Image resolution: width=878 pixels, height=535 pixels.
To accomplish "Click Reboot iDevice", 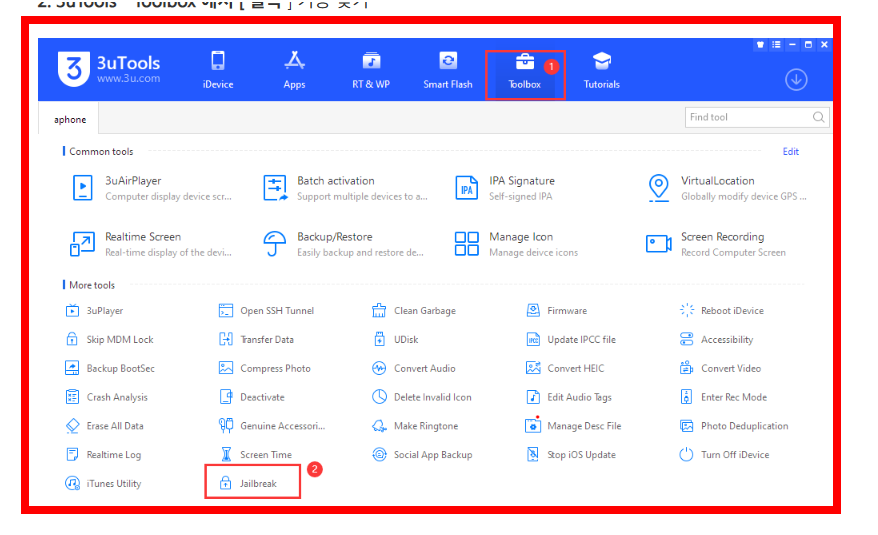I will [x=722, y=310].
